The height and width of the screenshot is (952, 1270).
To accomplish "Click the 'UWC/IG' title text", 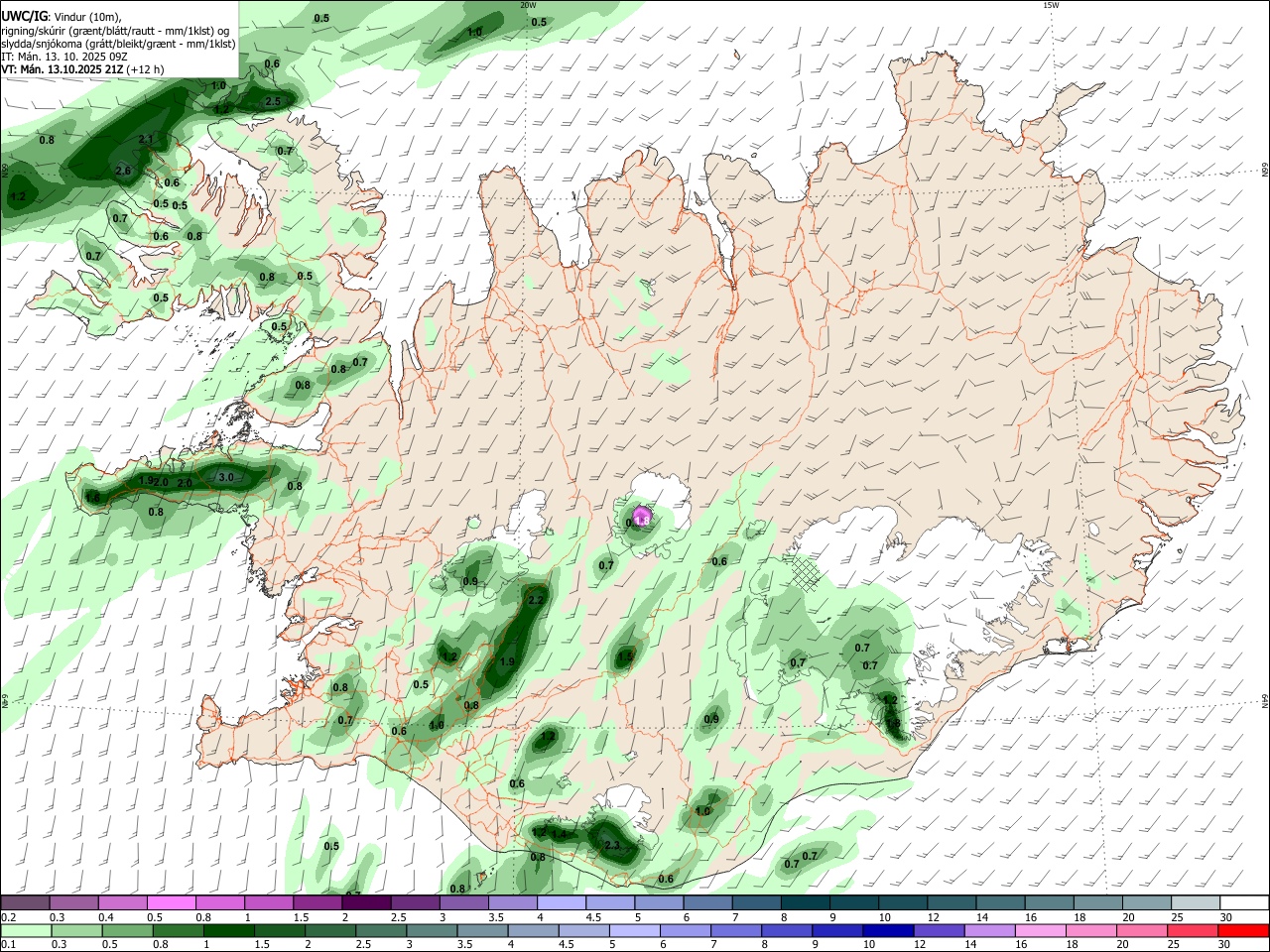I will click(x=23, y=16).
